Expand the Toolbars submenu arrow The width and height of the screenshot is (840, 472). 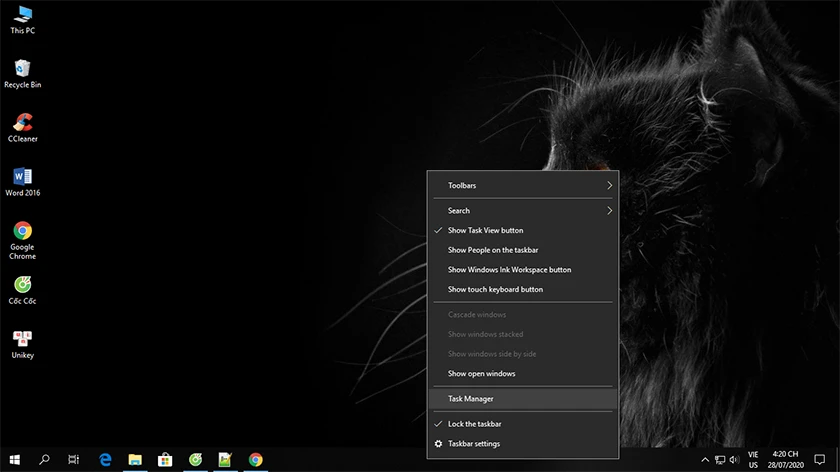609,185
